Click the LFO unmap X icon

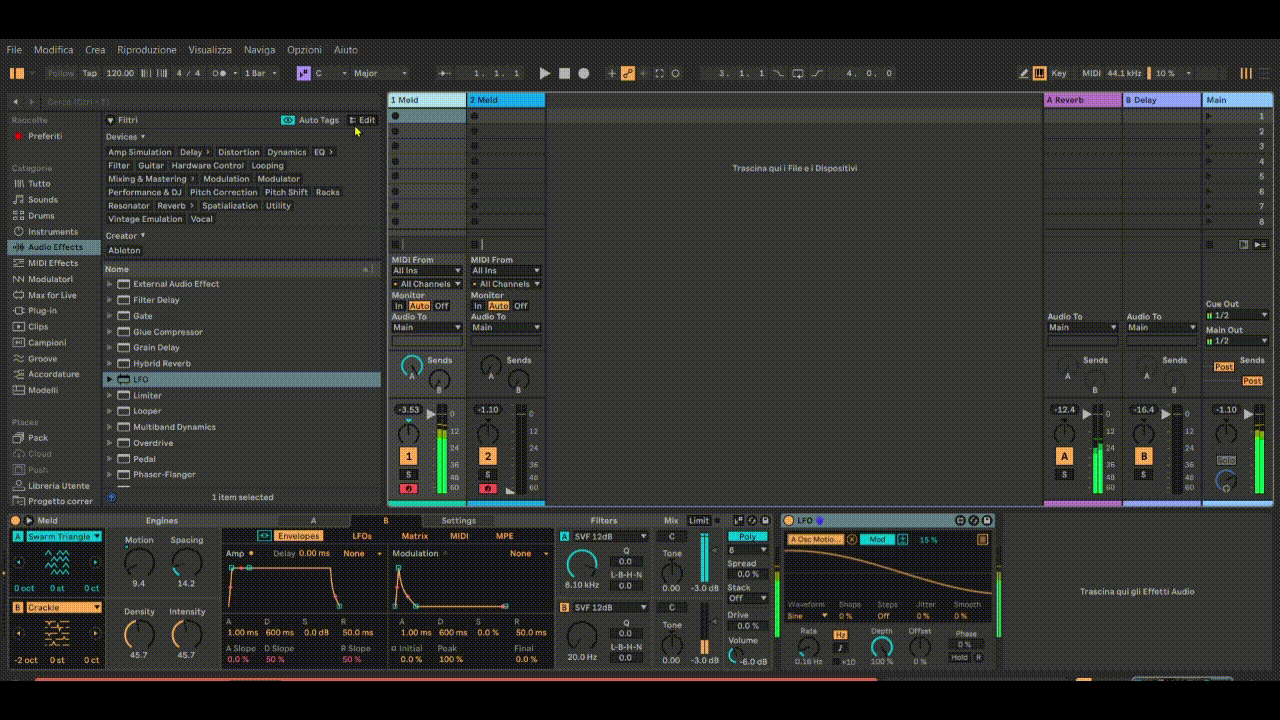pos(852,539)
